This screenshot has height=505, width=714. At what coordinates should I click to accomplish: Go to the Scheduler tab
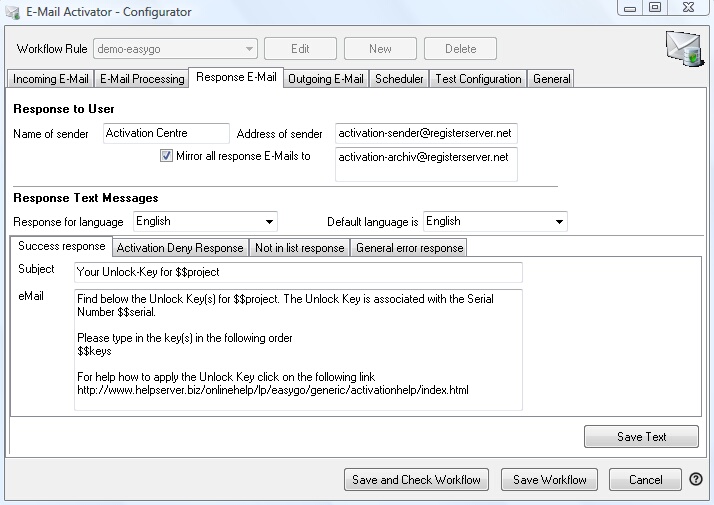(x=399, y=79)
